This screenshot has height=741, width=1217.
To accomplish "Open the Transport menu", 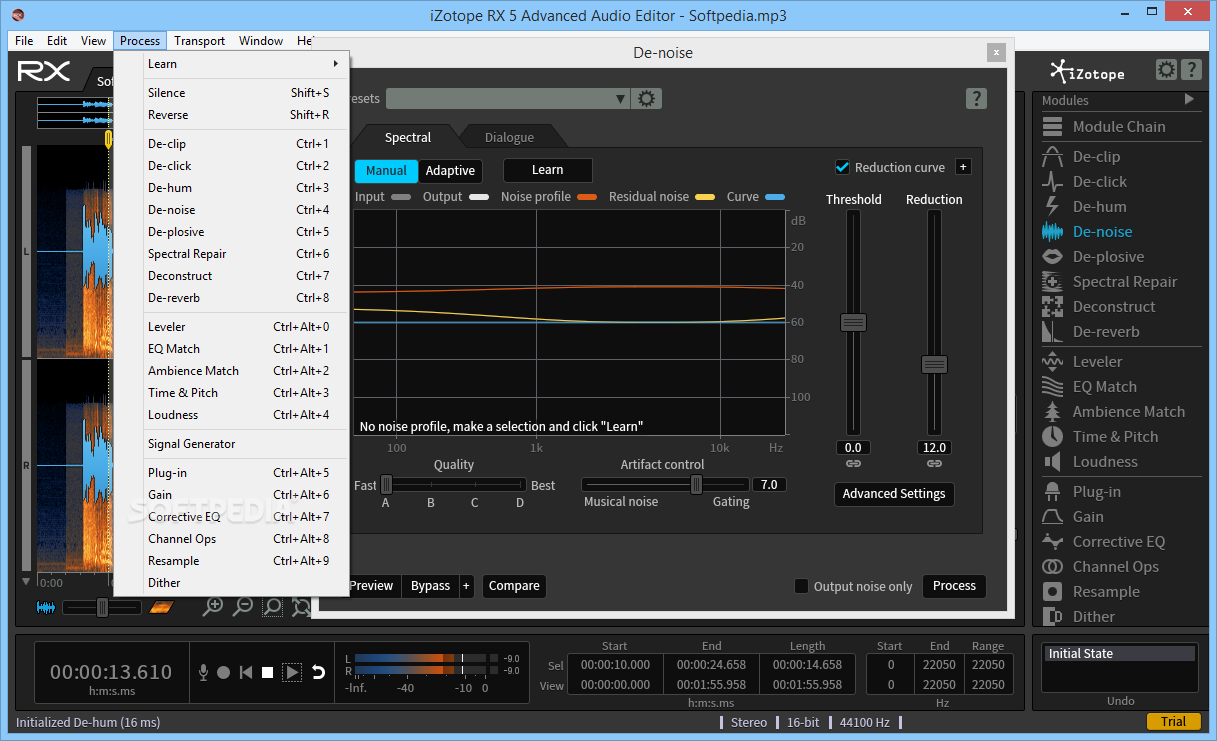I will 199,41.
